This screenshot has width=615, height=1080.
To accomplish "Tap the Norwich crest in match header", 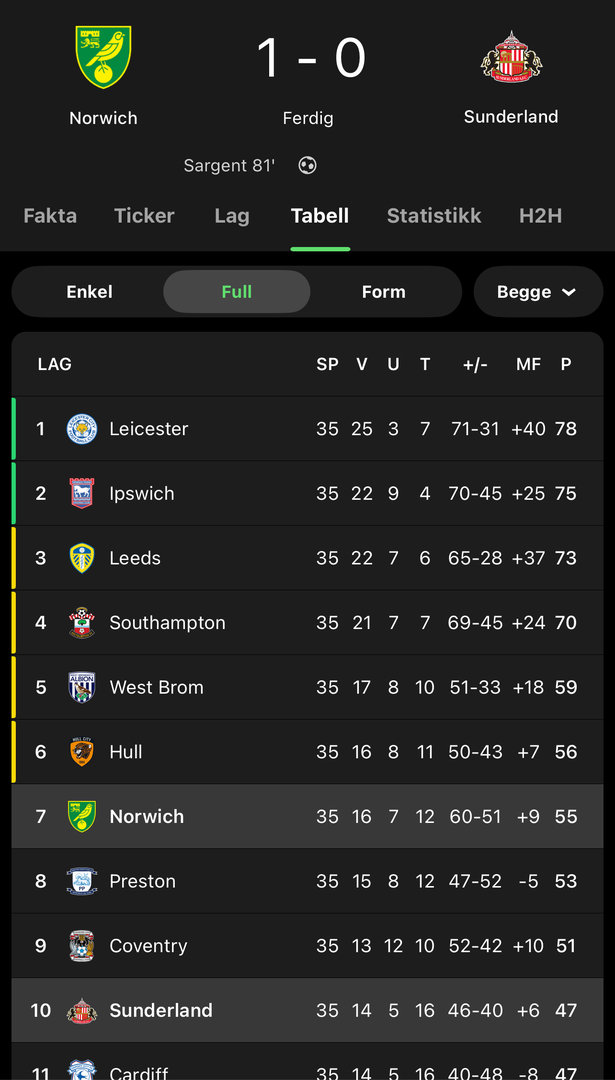I will 103,57.
